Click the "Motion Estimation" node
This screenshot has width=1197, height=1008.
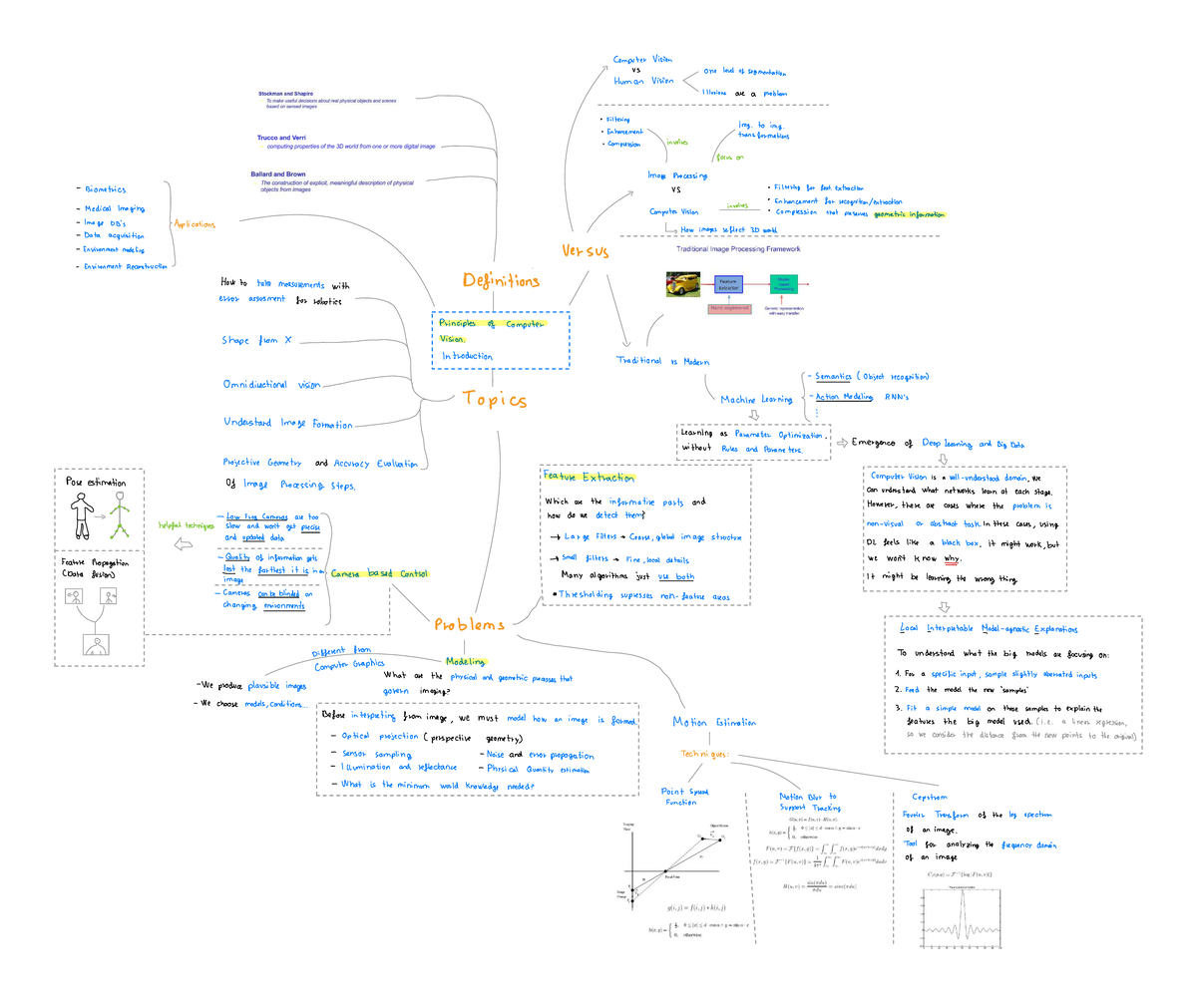pos(714,722)
